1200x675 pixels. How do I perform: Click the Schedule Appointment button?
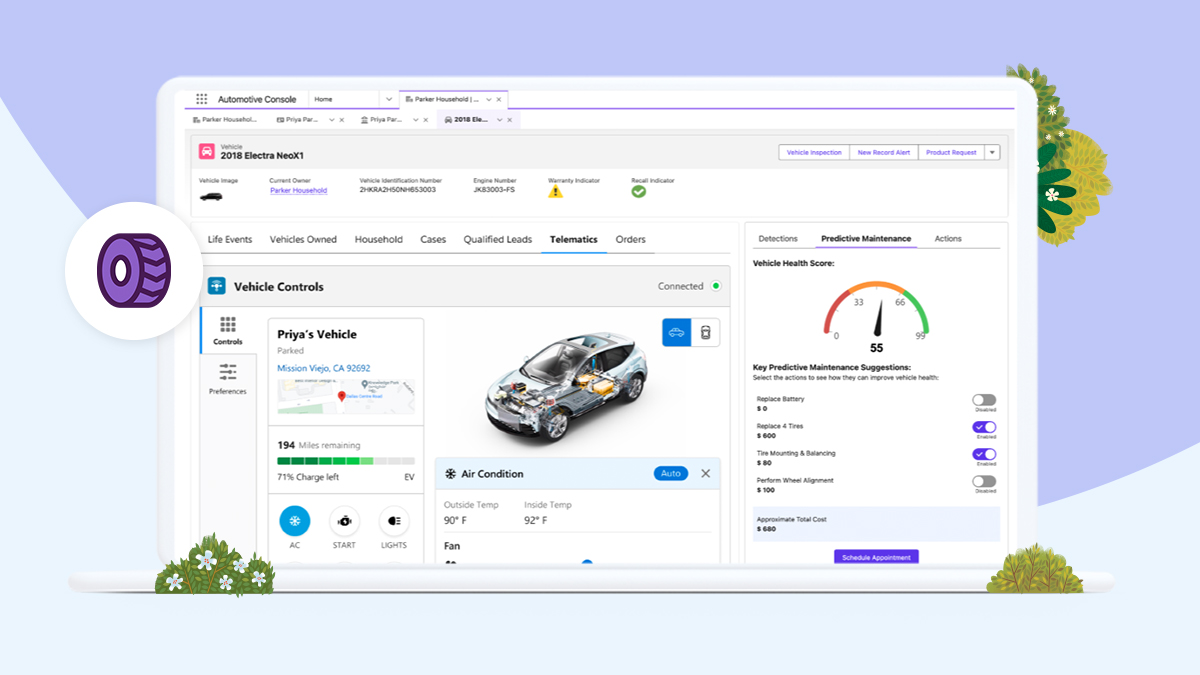click(876, 557)
